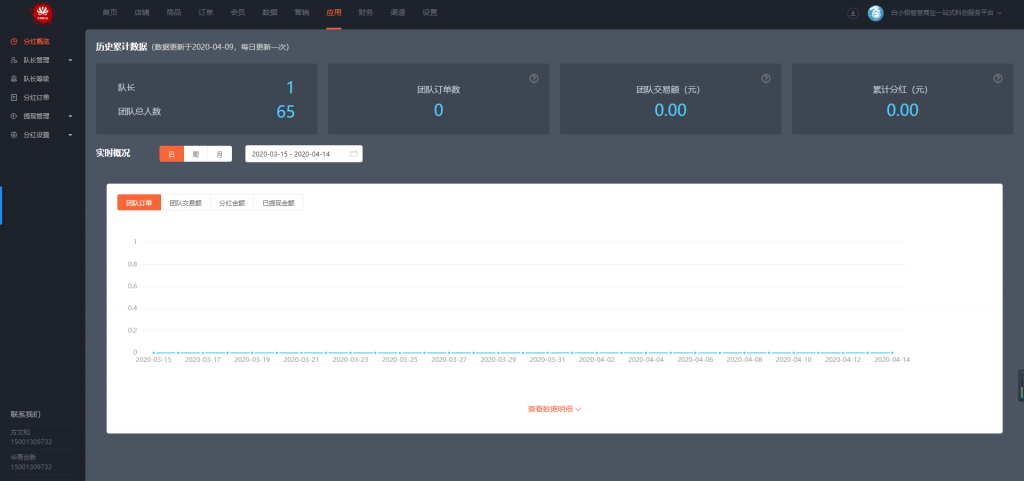Open 营销 in top navigation
Screen dimensions: 1024x481
[302, 12]
